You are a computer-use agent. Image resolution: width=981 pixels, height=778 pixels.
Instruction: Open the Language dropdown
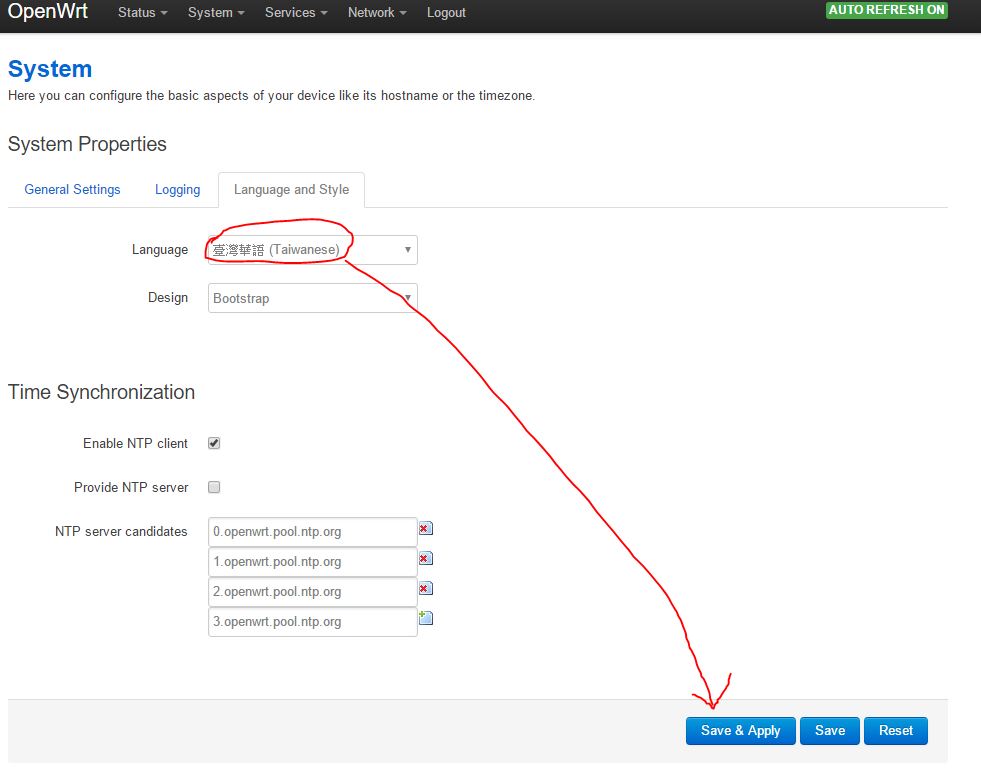313,250
